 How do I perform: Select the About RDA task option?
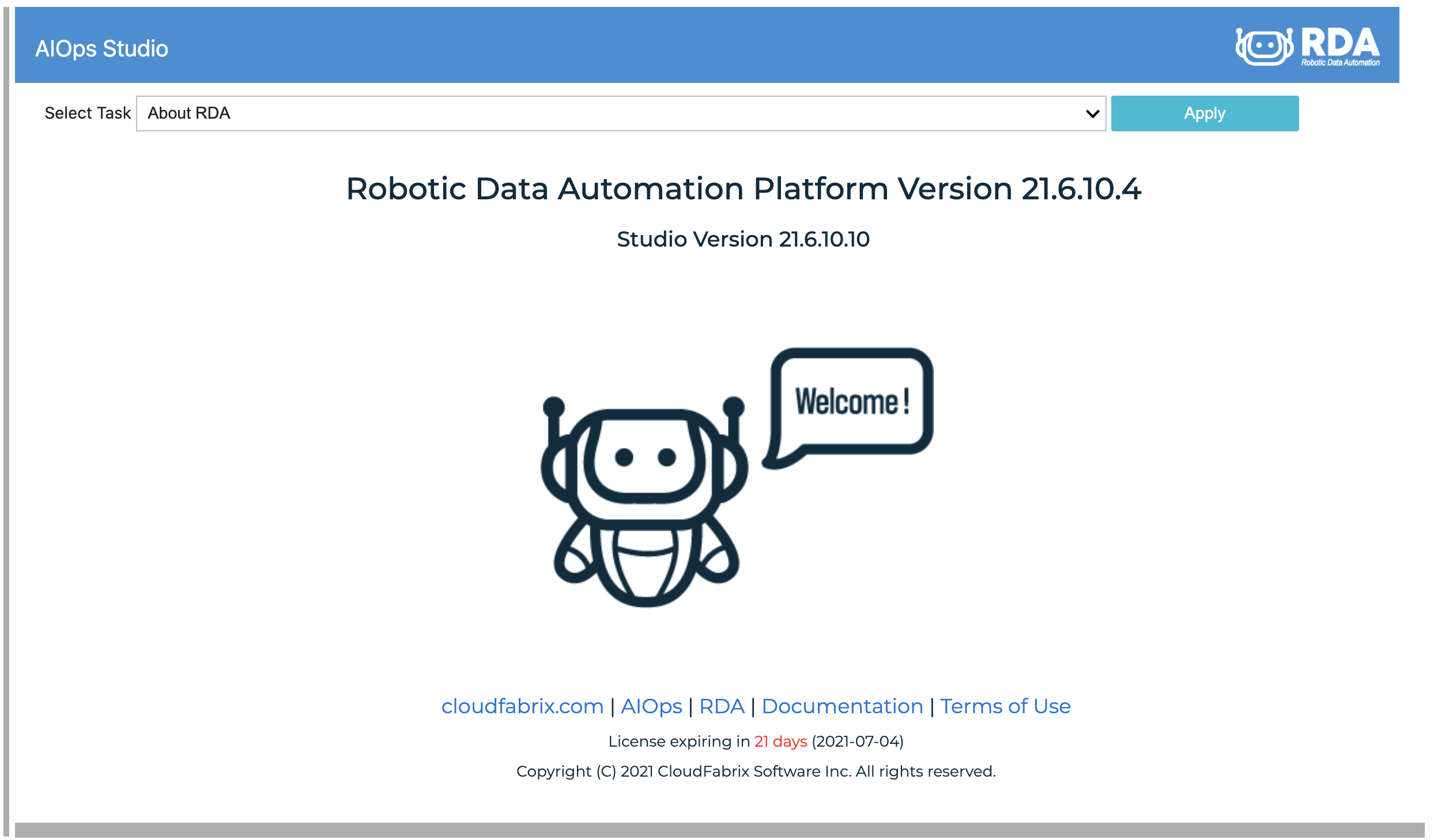coord(189,113)
